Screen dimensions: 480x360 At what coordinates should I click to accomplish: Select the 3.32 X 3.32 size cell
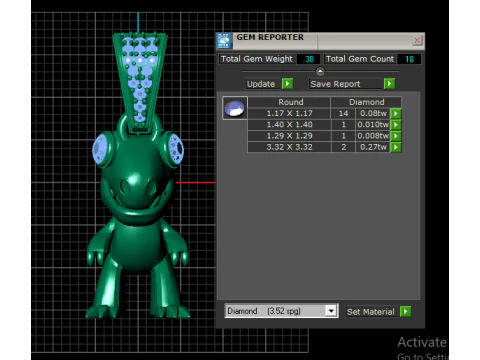pos(289,147)
